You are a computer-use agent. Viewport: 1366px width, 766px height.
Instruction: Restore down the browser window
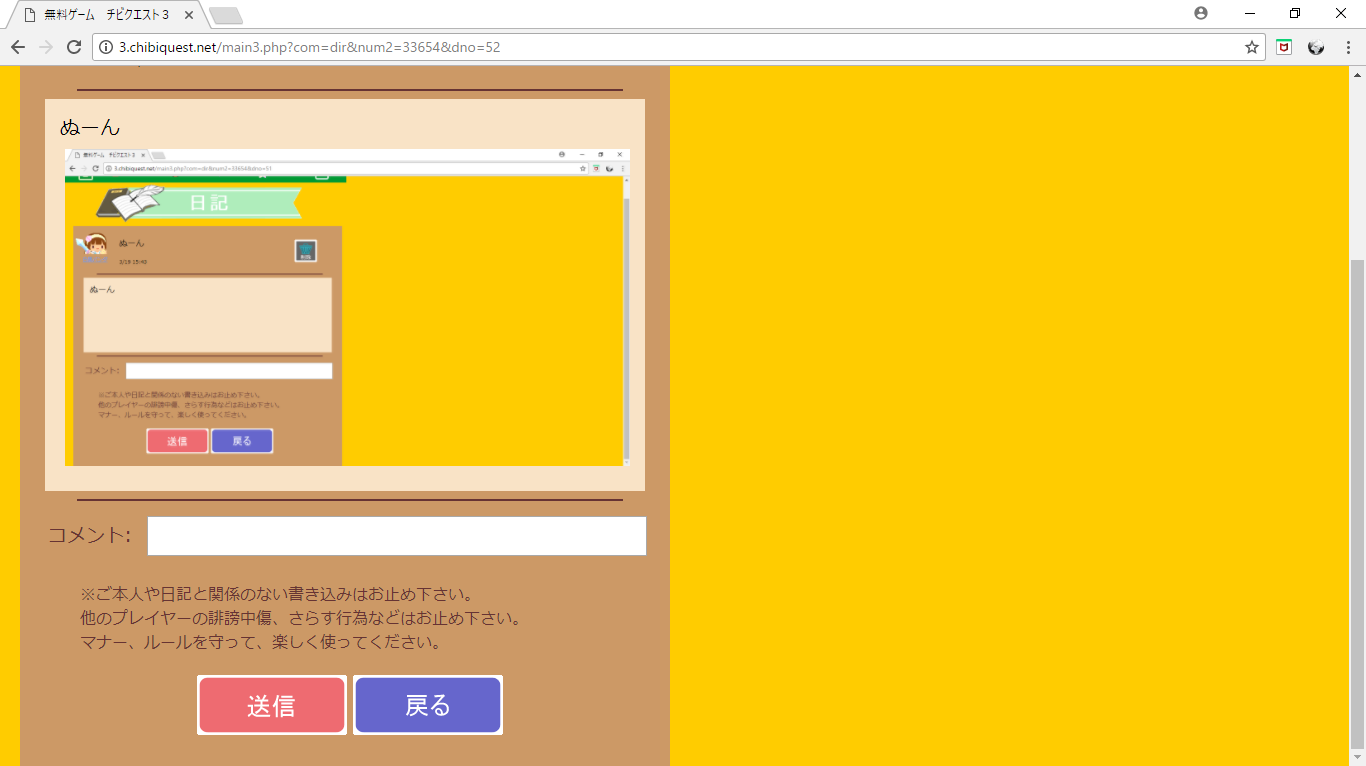pyautogui.click(x=1295, y=14)
